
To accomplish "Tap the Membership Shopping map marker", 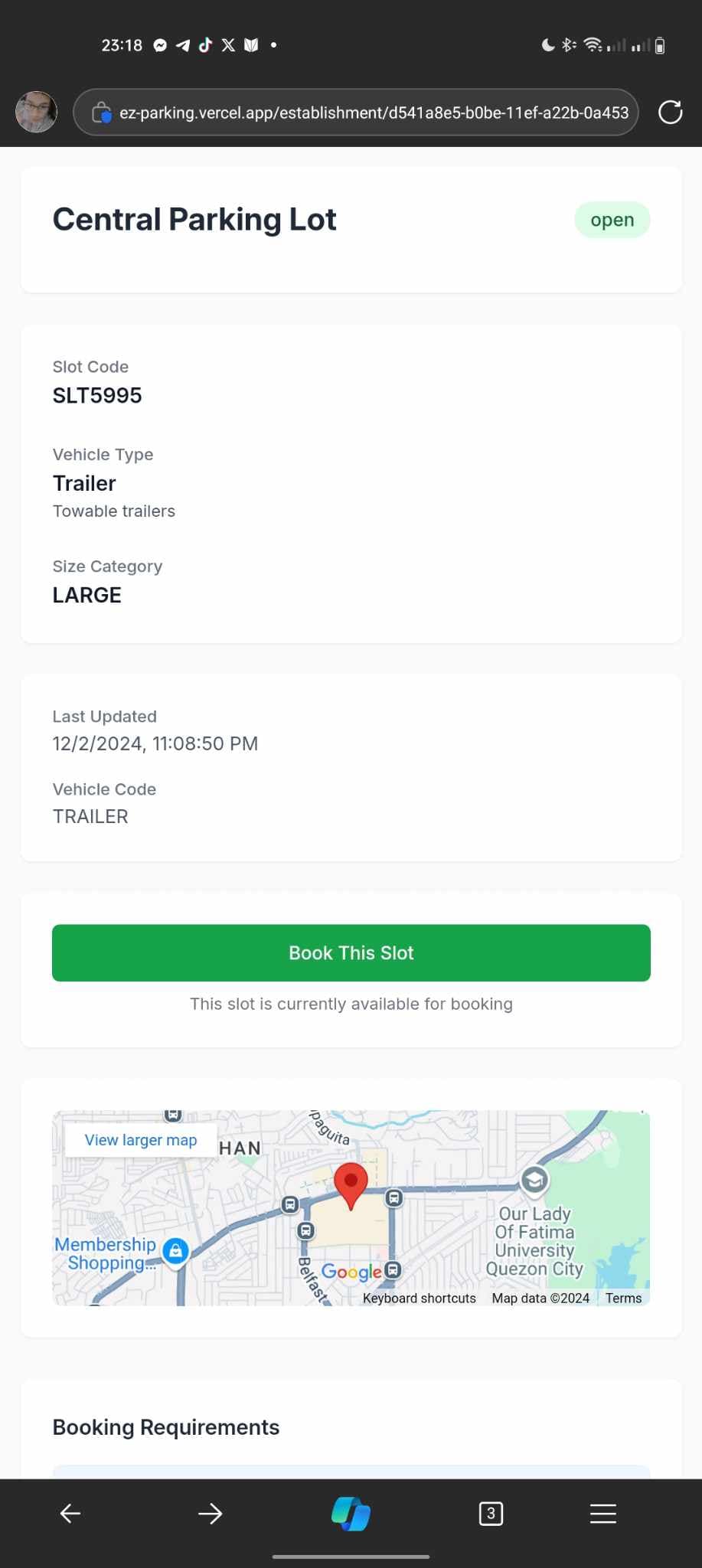I will (175, 1251).
